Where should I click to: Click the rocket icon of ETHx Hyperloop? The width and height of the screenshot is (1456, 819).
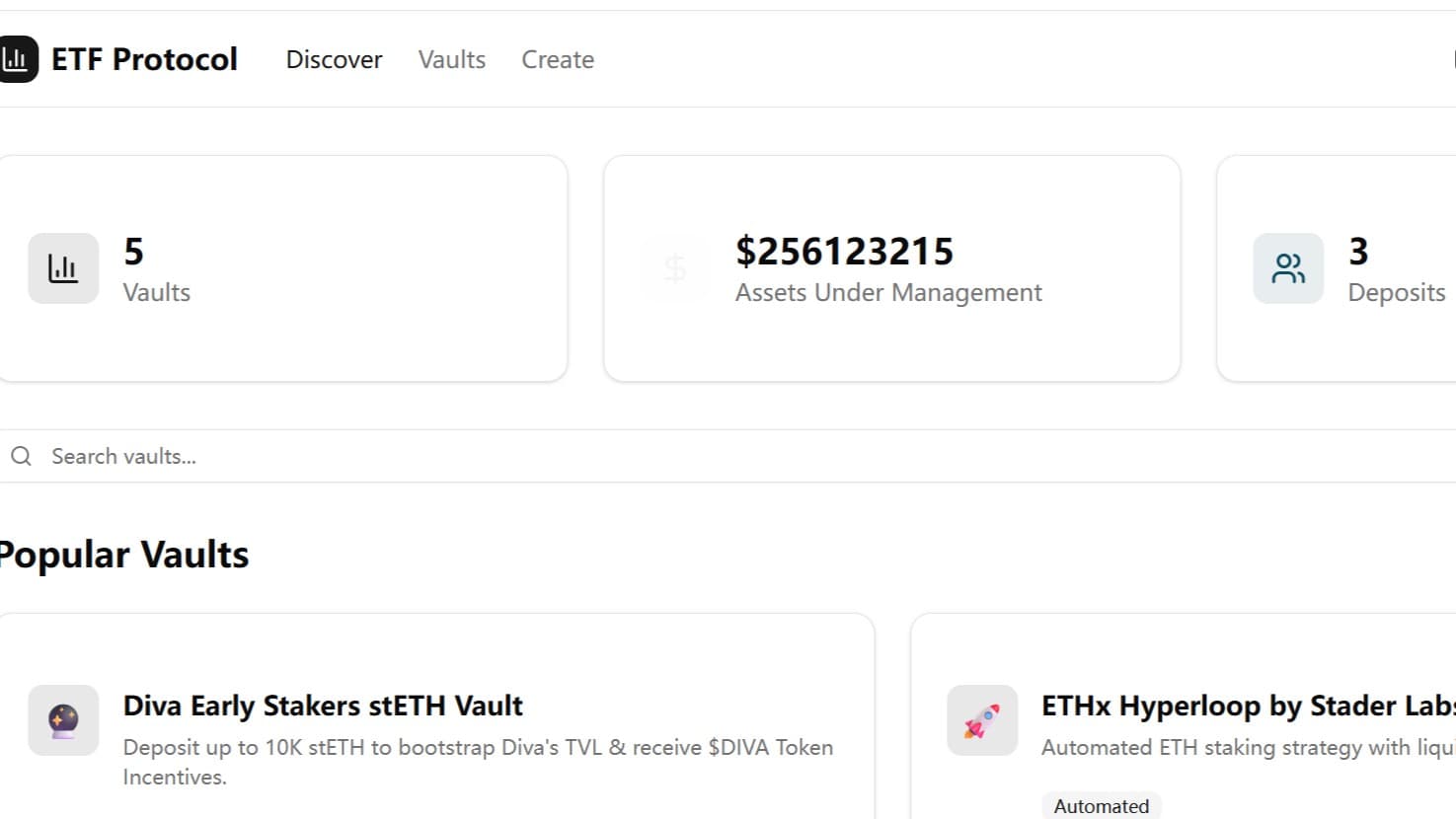pyautogui.click(x=981, y=720)
